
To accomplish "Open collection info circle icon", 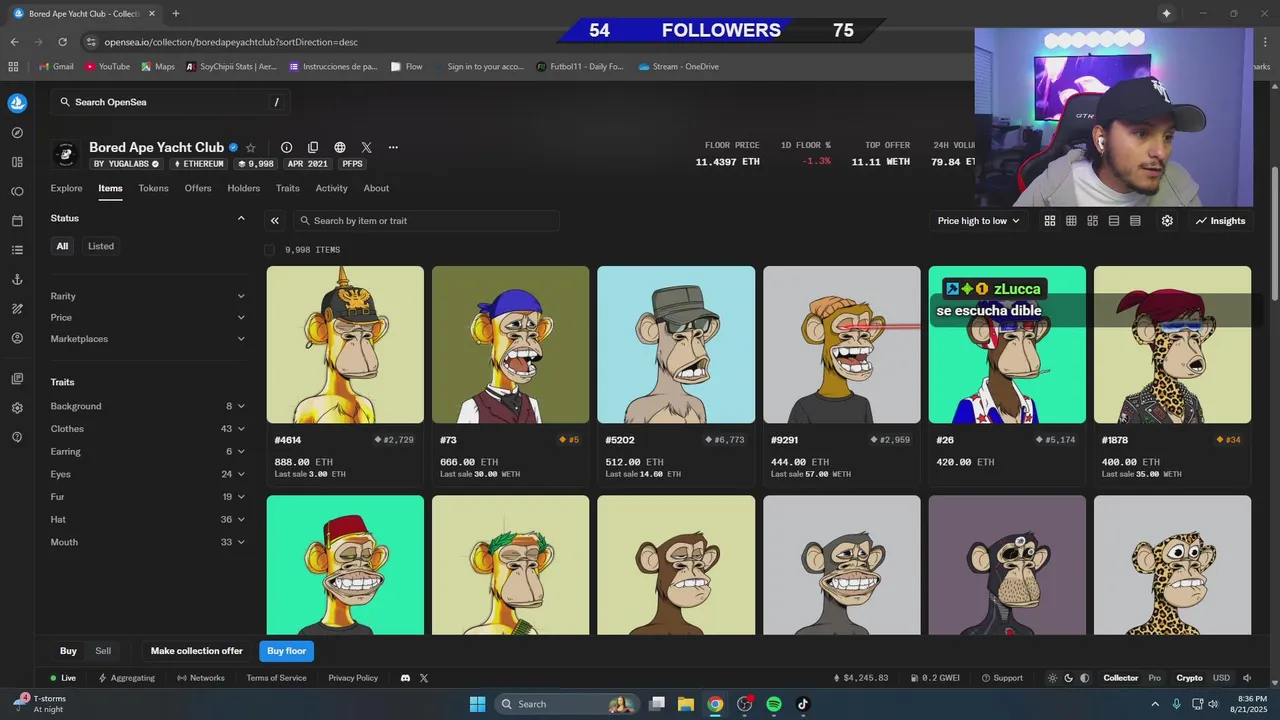I will point(286,147).
